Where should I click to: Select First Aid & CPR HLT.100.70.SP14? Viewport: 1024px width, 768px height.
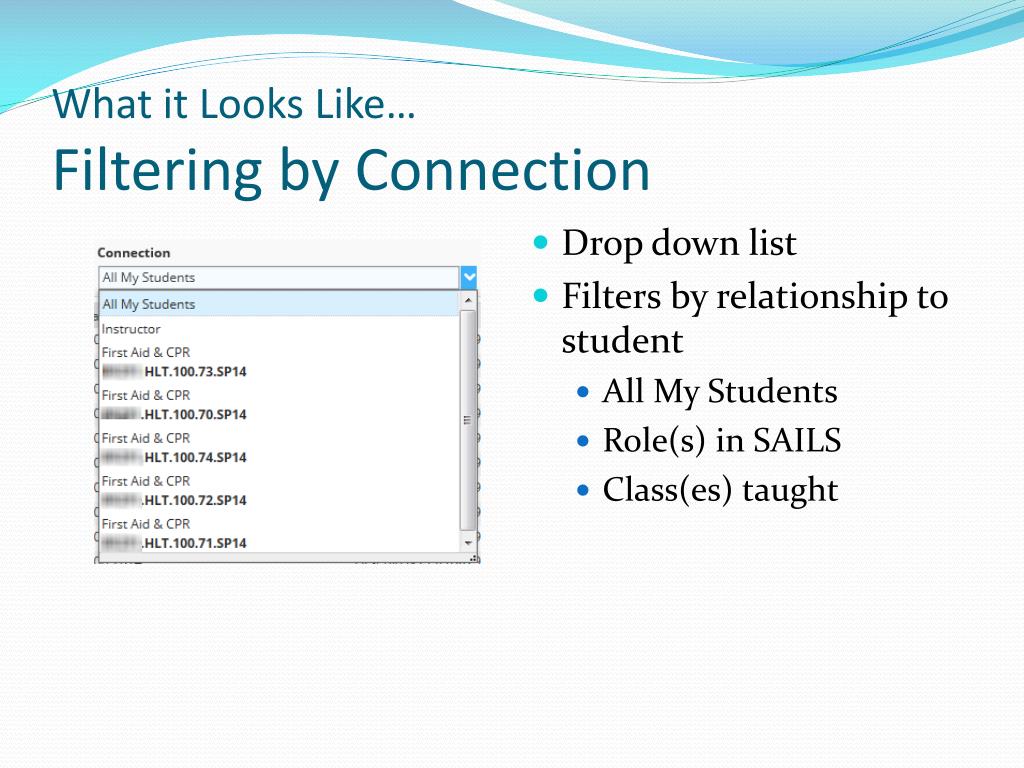point(279,405)
